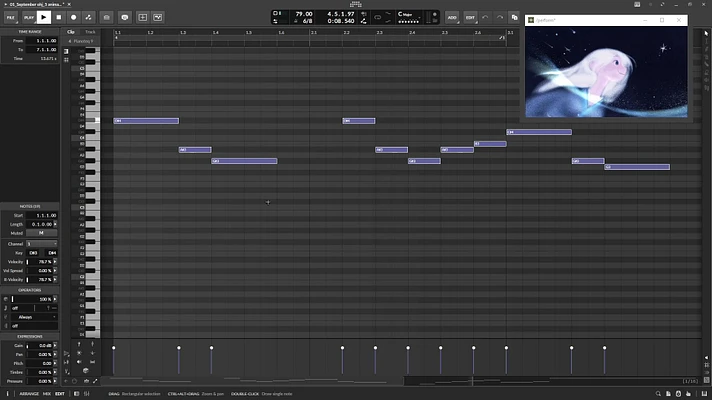Screen dimensions: 712x400
Task: Click the screen dropdown icon in toolbar
Action: (158, 17)
